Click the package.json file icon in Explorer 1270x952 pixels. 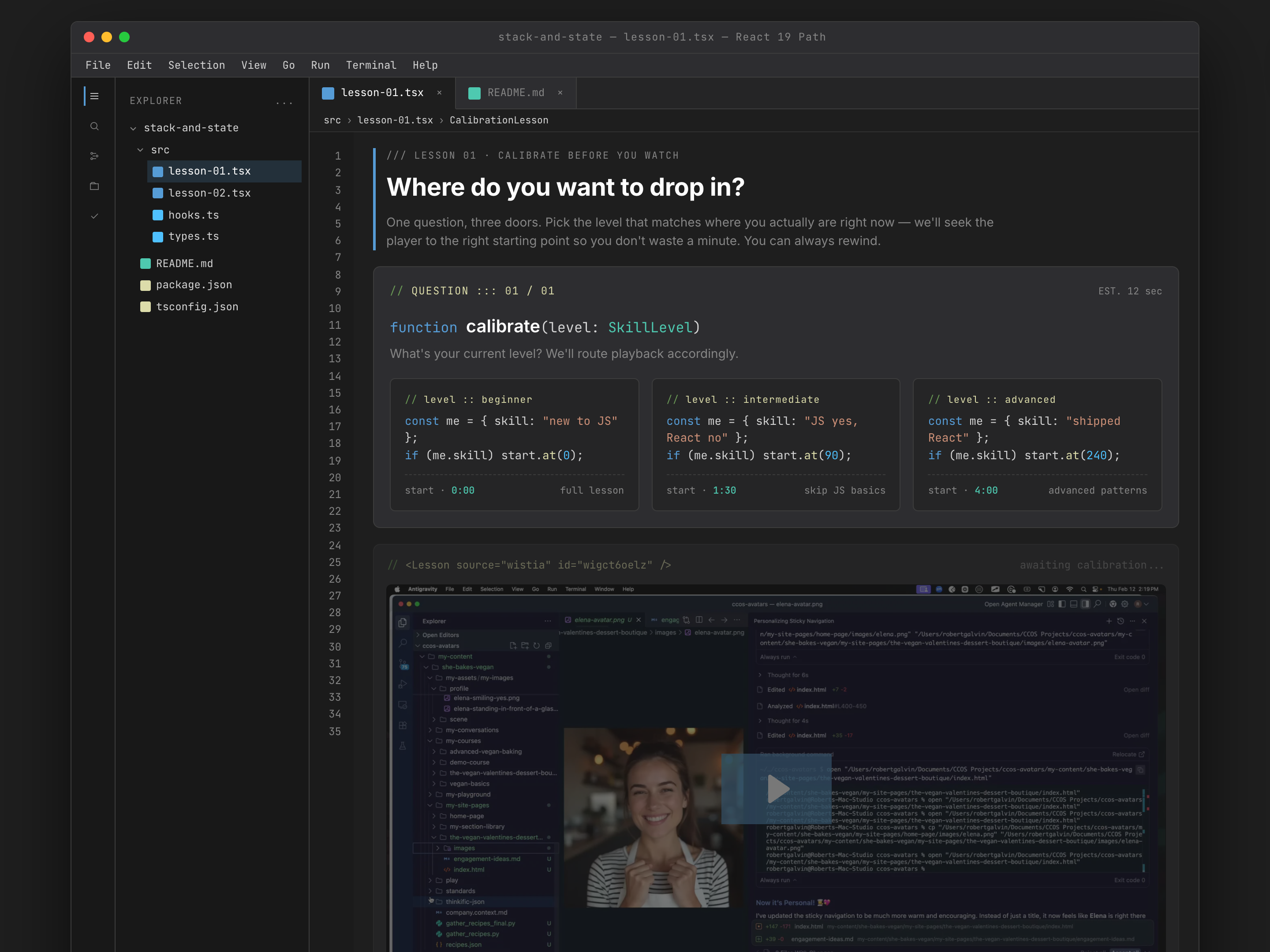tap(146, 285)
